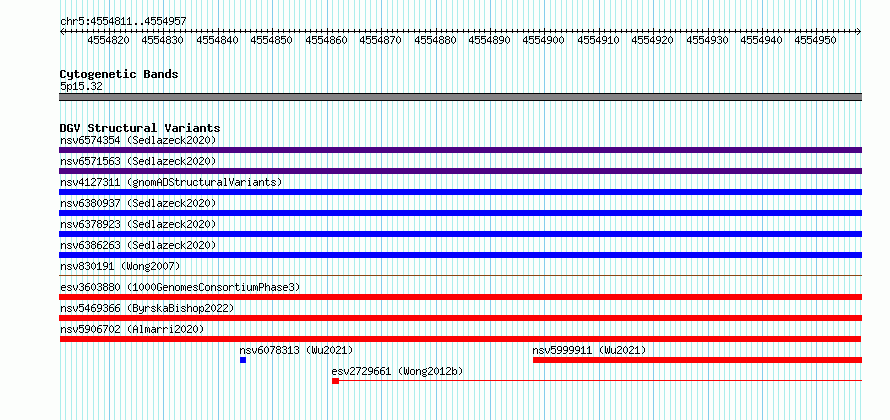Click ruler position 4554920
Viewport: 890px width, 420px height.
(x=652, y=40)
